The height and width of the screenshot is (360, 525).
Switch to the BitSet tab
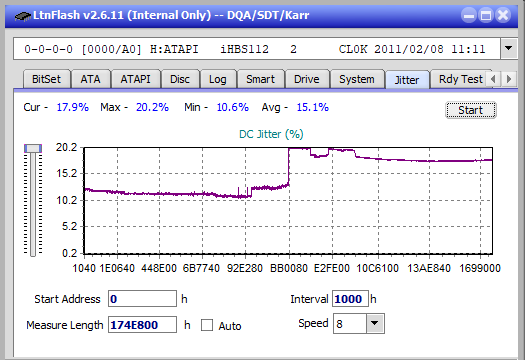(x=47, y=79)
